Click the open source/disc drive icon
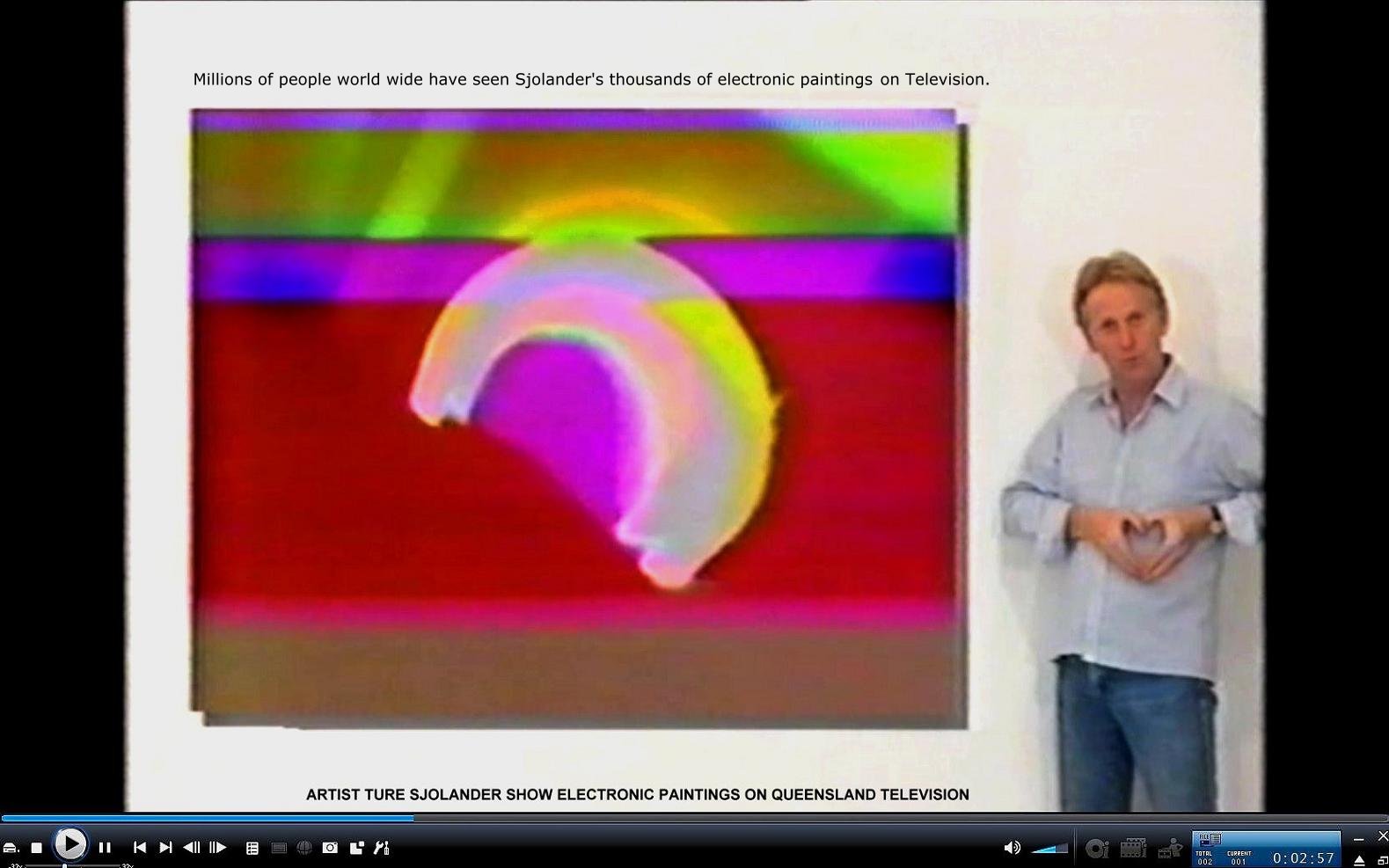1389x868 pixels. coord(11,848)
